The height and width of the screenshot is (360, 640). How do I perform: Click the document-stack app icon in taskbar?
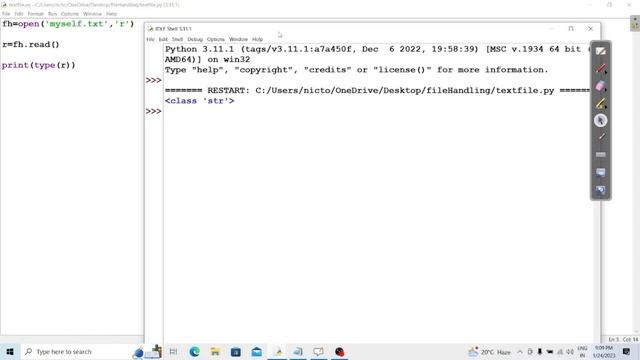(298, 351)
